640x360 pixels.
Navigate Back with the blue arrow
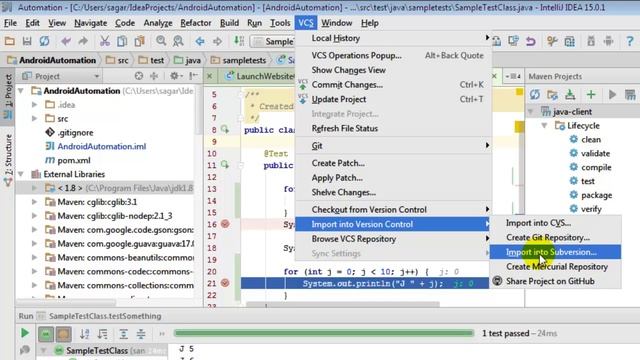click(200, 41)
